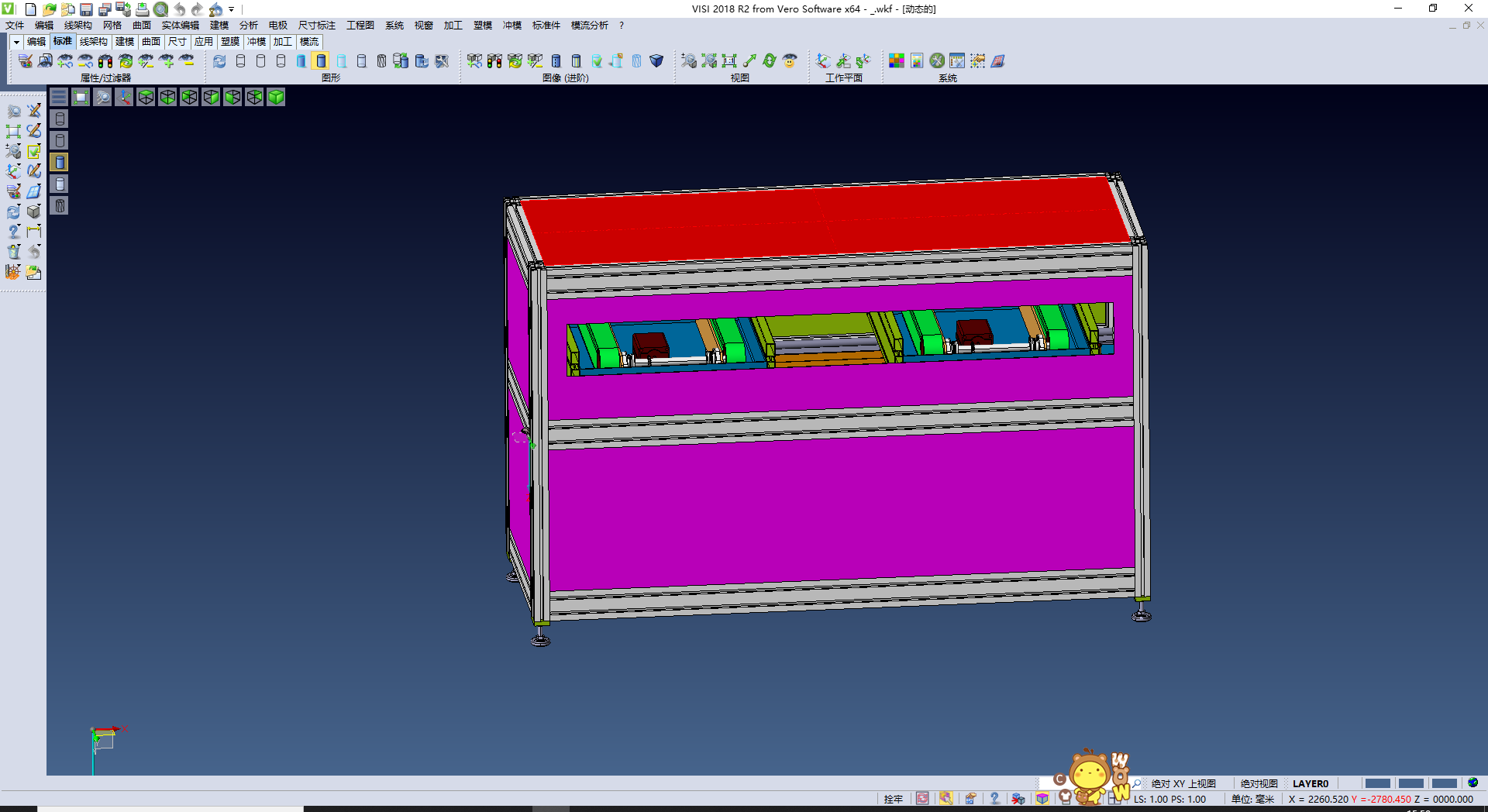Click the LAYER0 layer label
1488x812 pixels.
point(1310,783)
